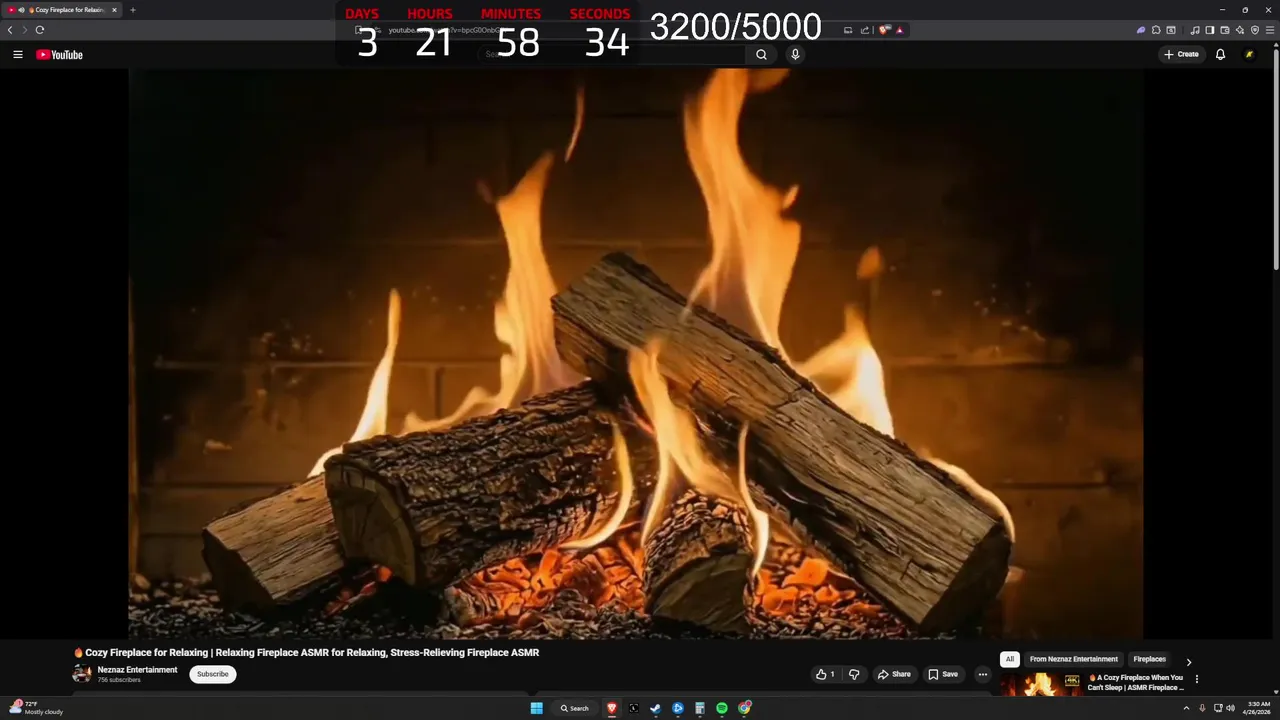Click the YouTube search magnifier button
This screenshot has height=720, width=1280.
(761, 55)
